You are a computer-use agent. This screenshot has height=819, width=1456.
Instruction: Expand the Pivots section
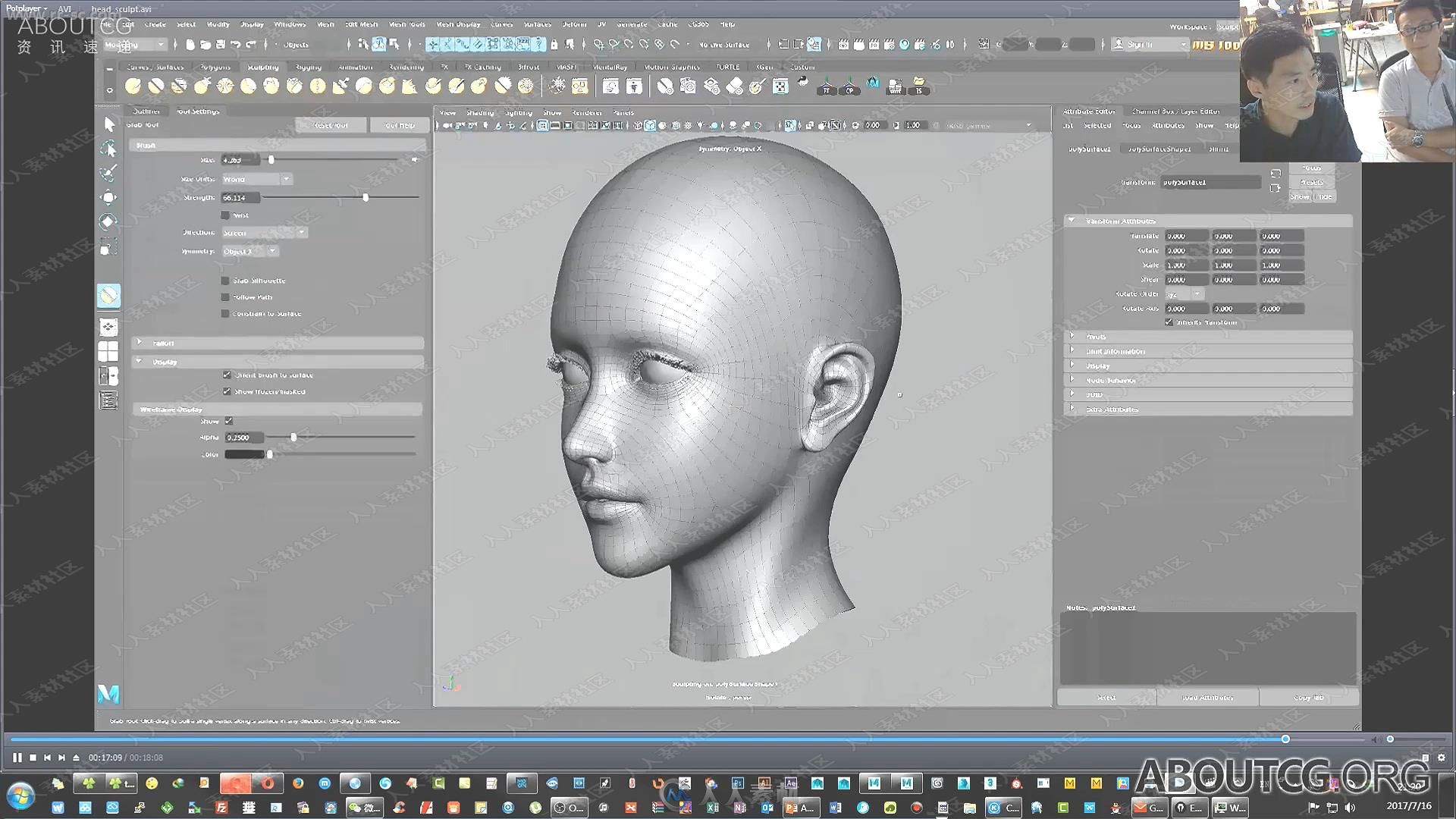click(1208, 336)
